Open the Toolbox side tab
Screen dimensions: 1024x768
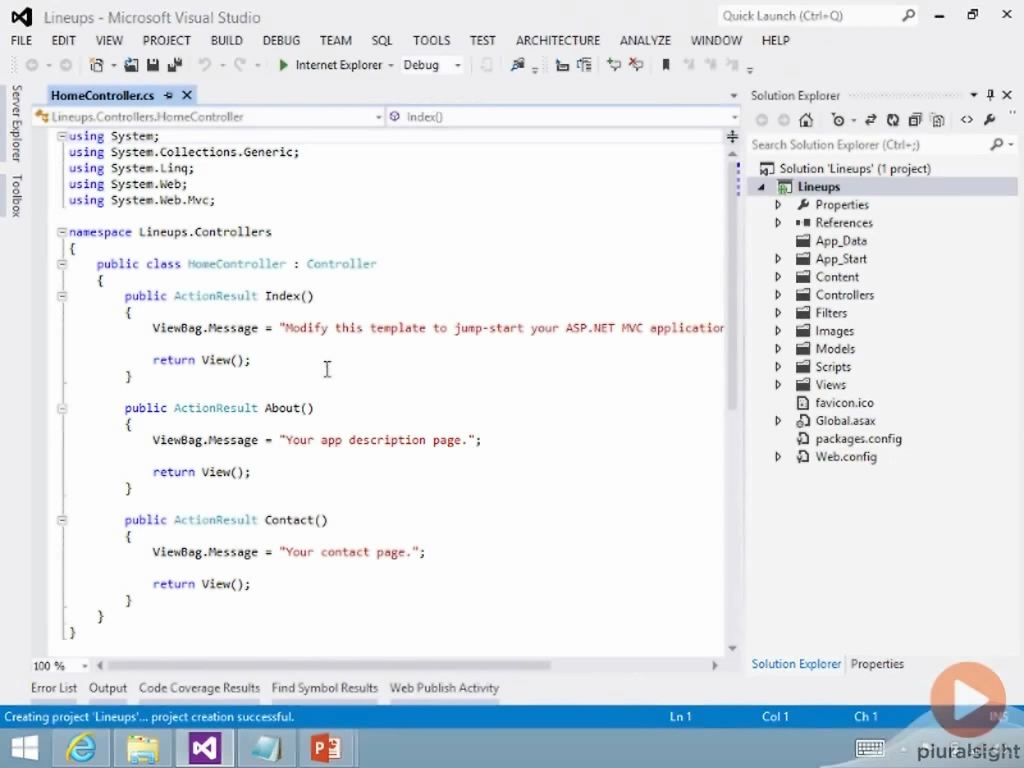coord(16,195)
